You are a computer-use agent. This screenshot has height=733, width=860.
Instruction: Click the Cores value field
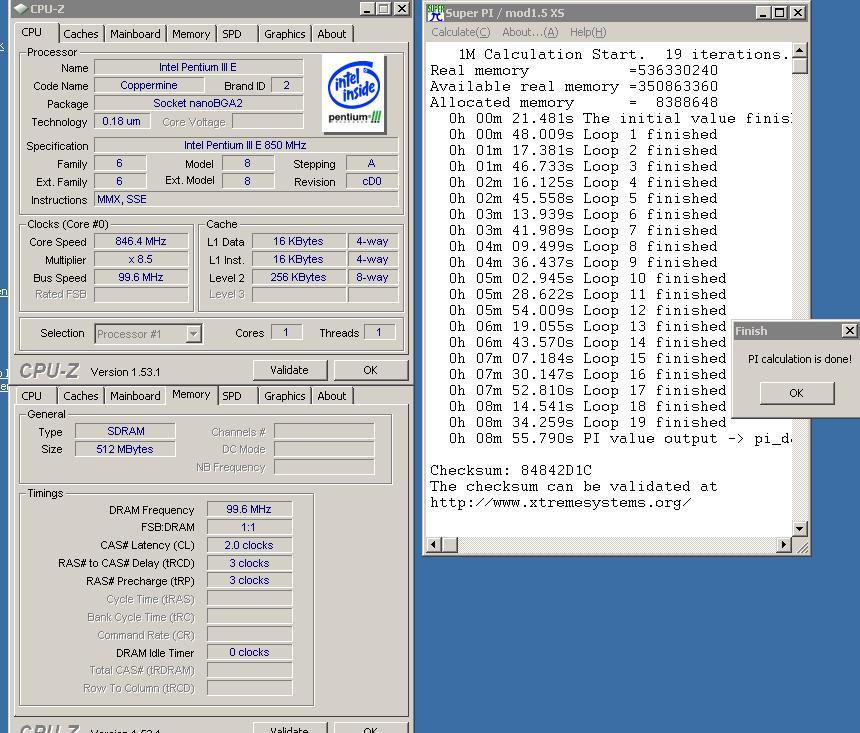[286, 332]
